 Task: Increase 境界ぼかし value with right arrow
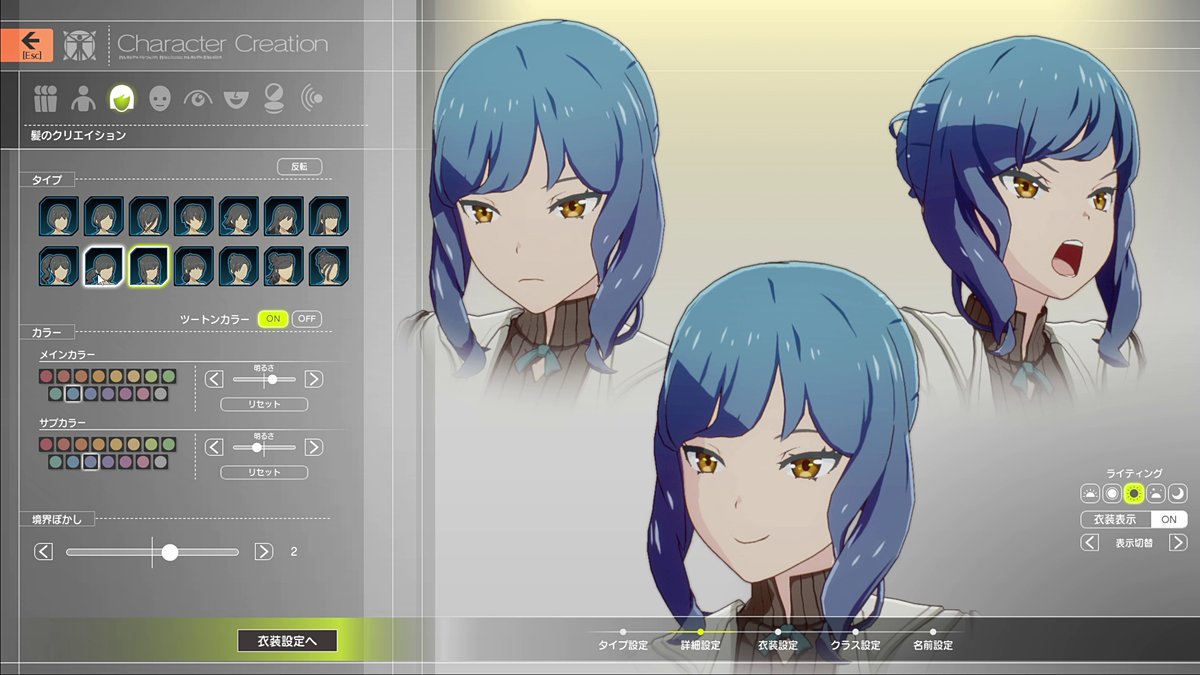pyautogui.click(x=263, y=551)
